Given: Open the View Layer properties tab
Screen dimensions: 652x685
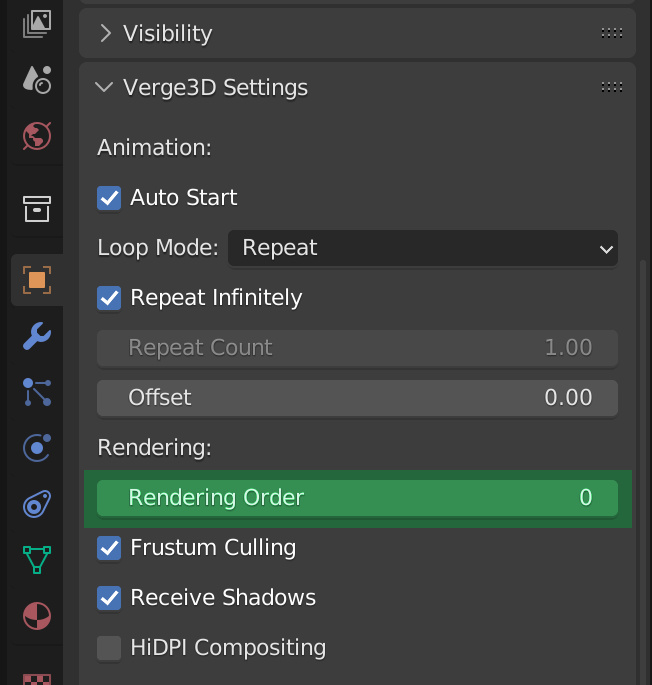Looking at the screenshot, I should (x=37, y=24).
